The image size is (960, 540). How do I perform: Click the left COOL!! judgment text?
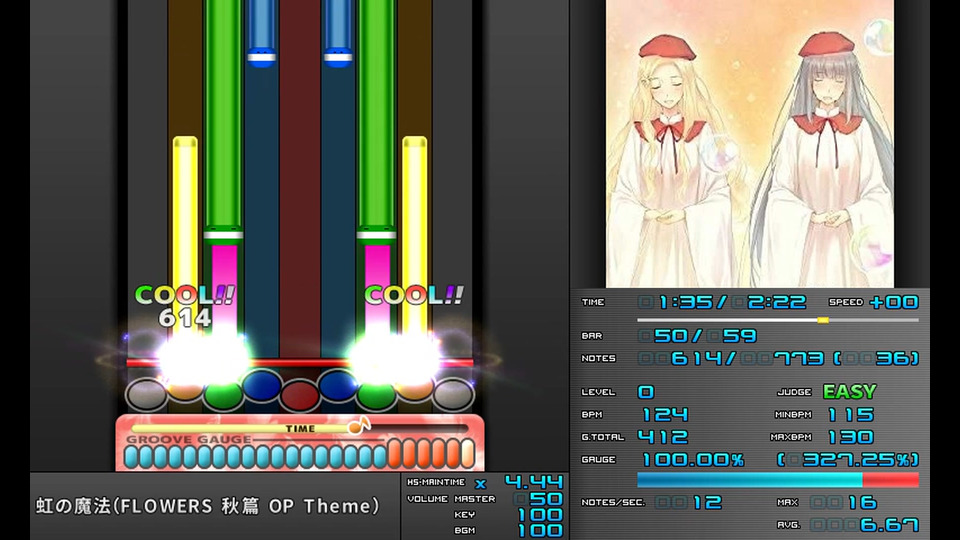coord(184,295)
